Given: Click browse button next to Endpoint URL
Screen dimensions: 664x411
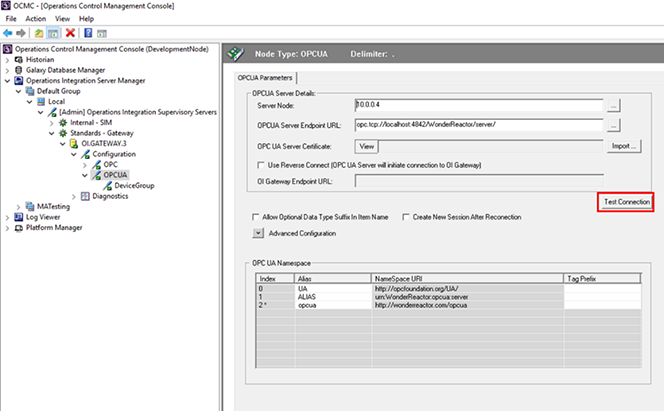Looking at the screenshot, I should click(x=613, y=125).
